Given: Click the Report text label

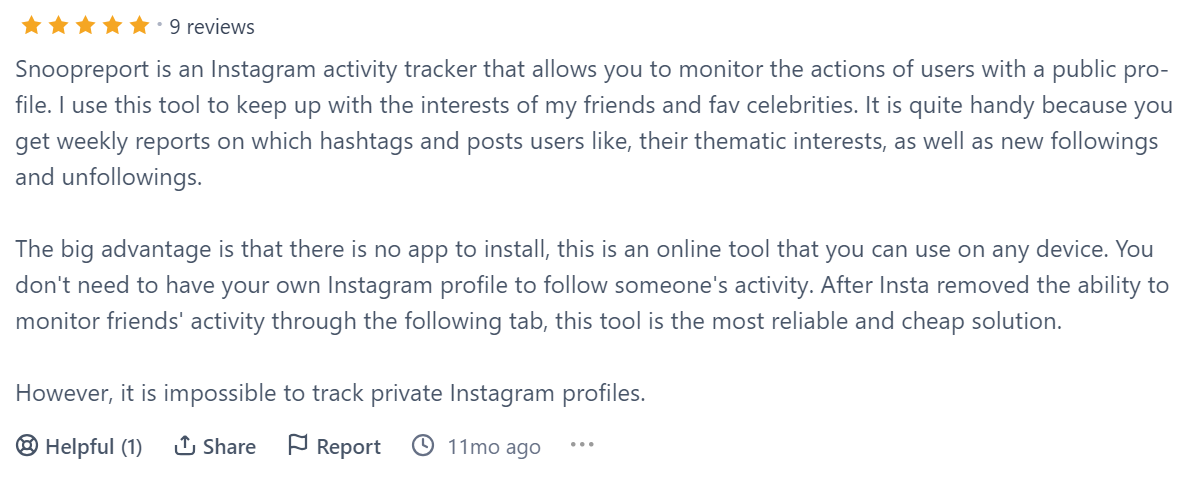Looking at the screenshot, I should pos(348,447).
